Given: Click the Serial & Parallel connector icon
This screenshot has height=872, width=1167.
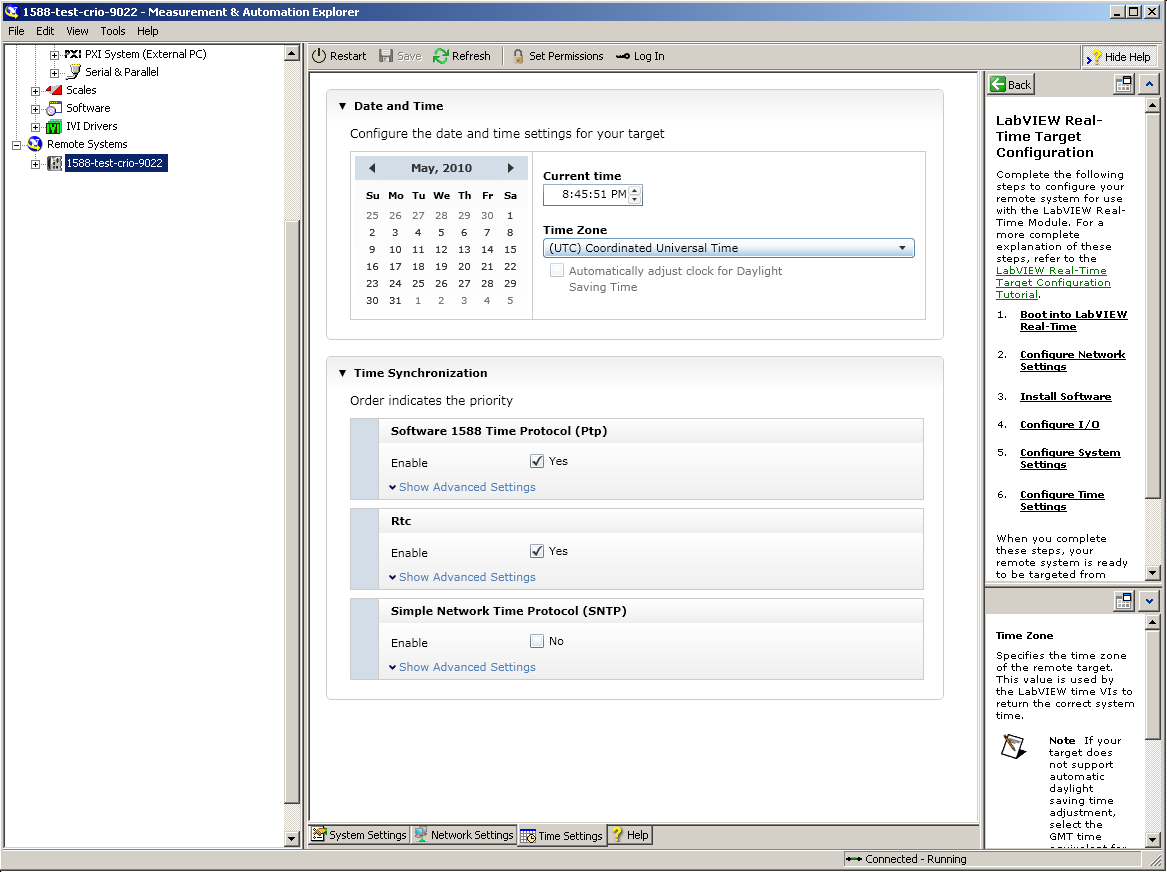Looking at the screenshot, I should pos(74,72).
